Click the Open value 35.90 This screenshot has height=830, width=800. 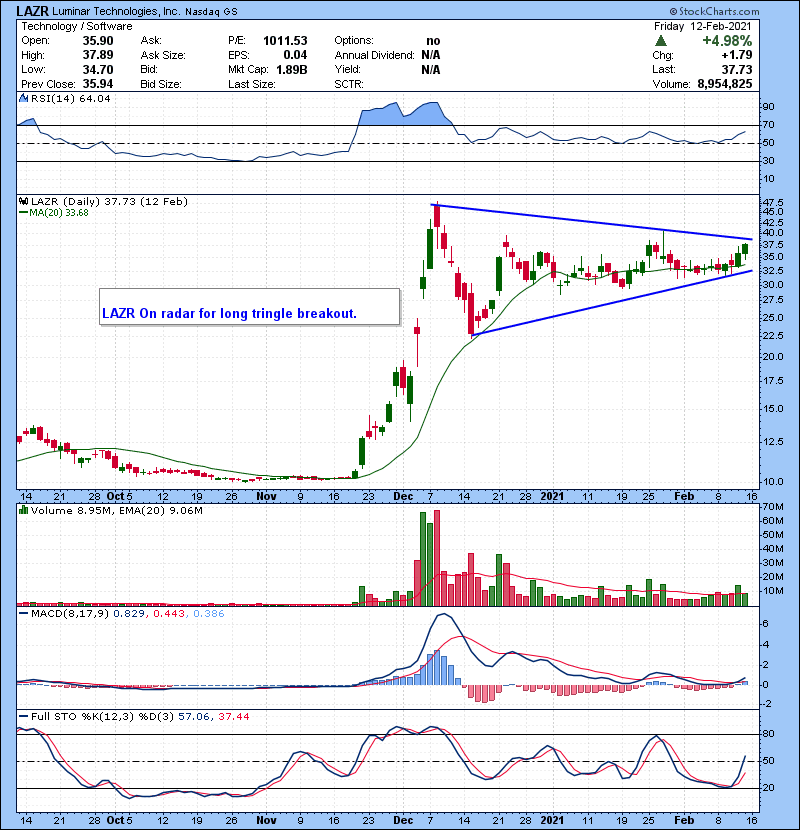(98, 41)
